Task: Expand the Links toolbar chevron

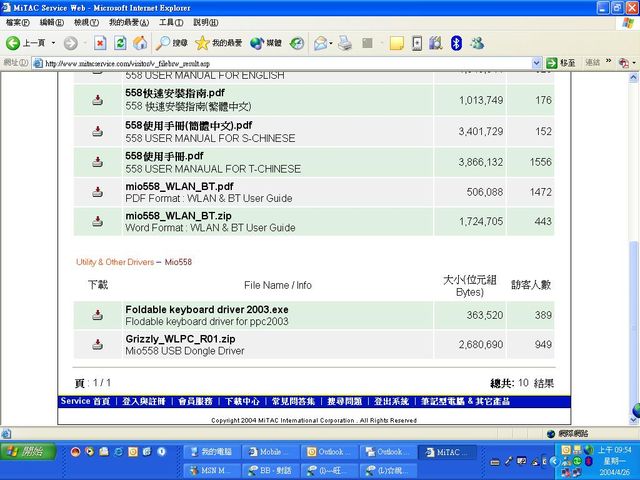Action: click(x=609, y=61)
